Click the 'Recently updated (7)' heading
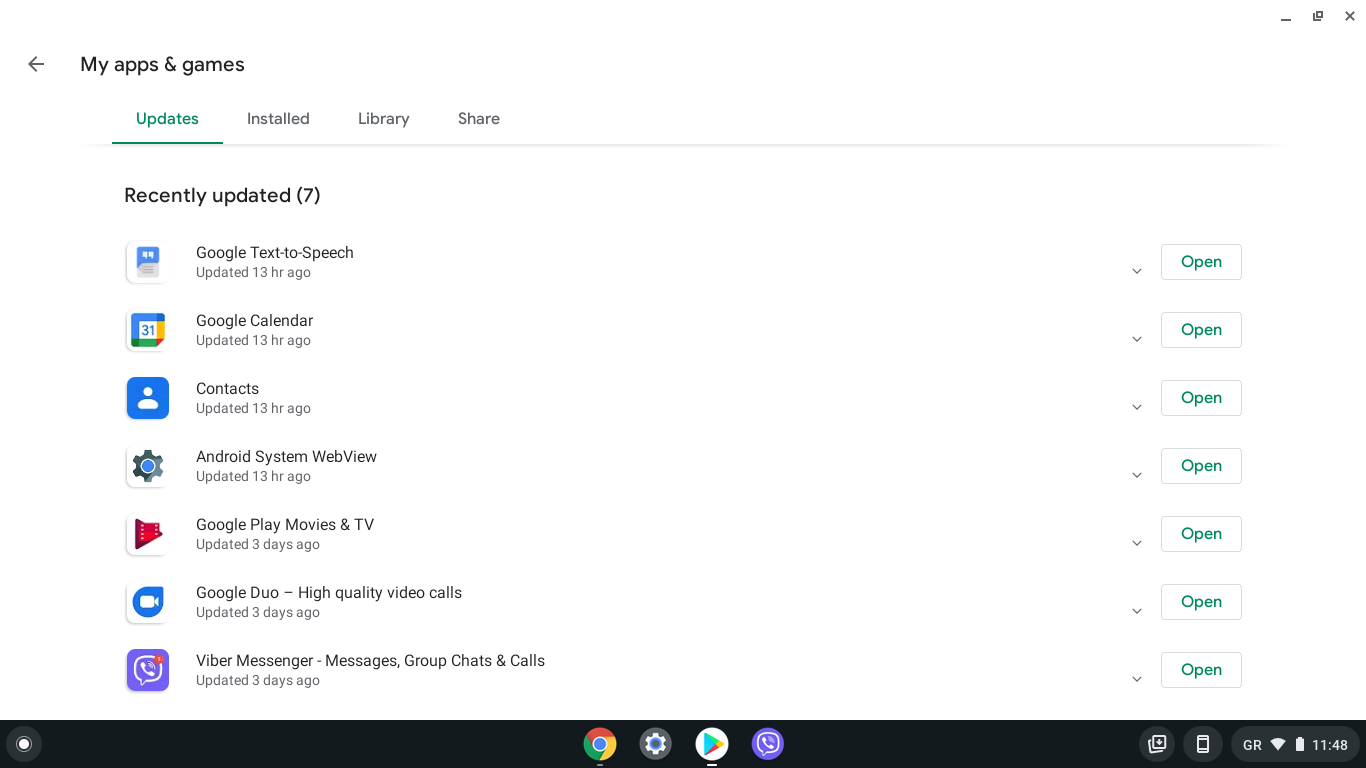Viewport: 1366px width, 768px height. (222, 195)
